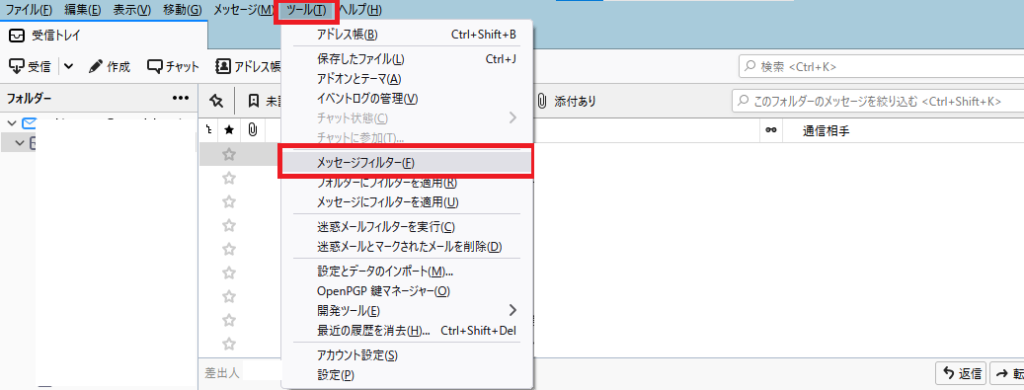Open アカウント設定(S) from Tools menu

(407, 355)
